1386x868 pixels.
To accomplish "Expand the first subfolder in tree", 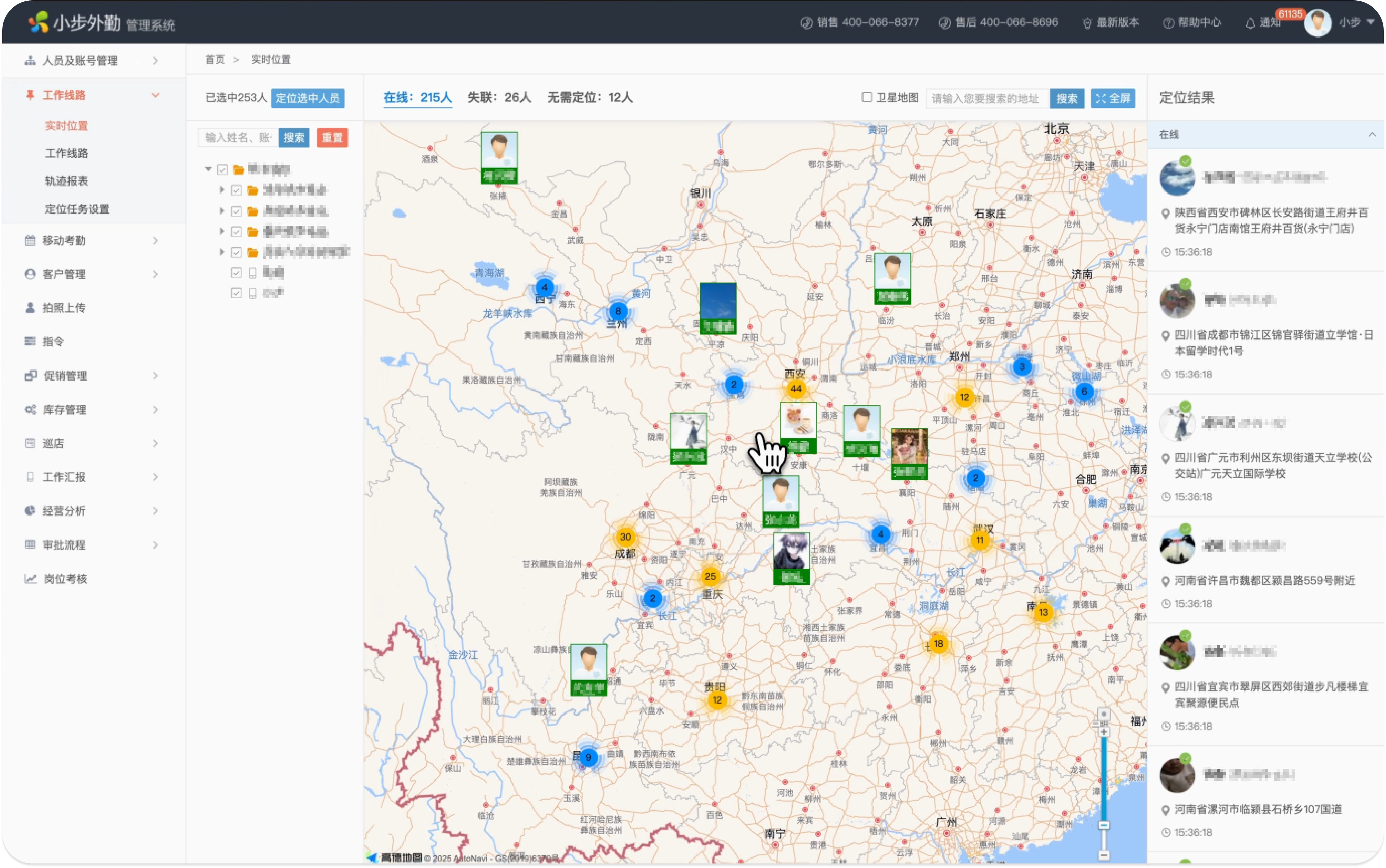I will (x=222, y=190).
